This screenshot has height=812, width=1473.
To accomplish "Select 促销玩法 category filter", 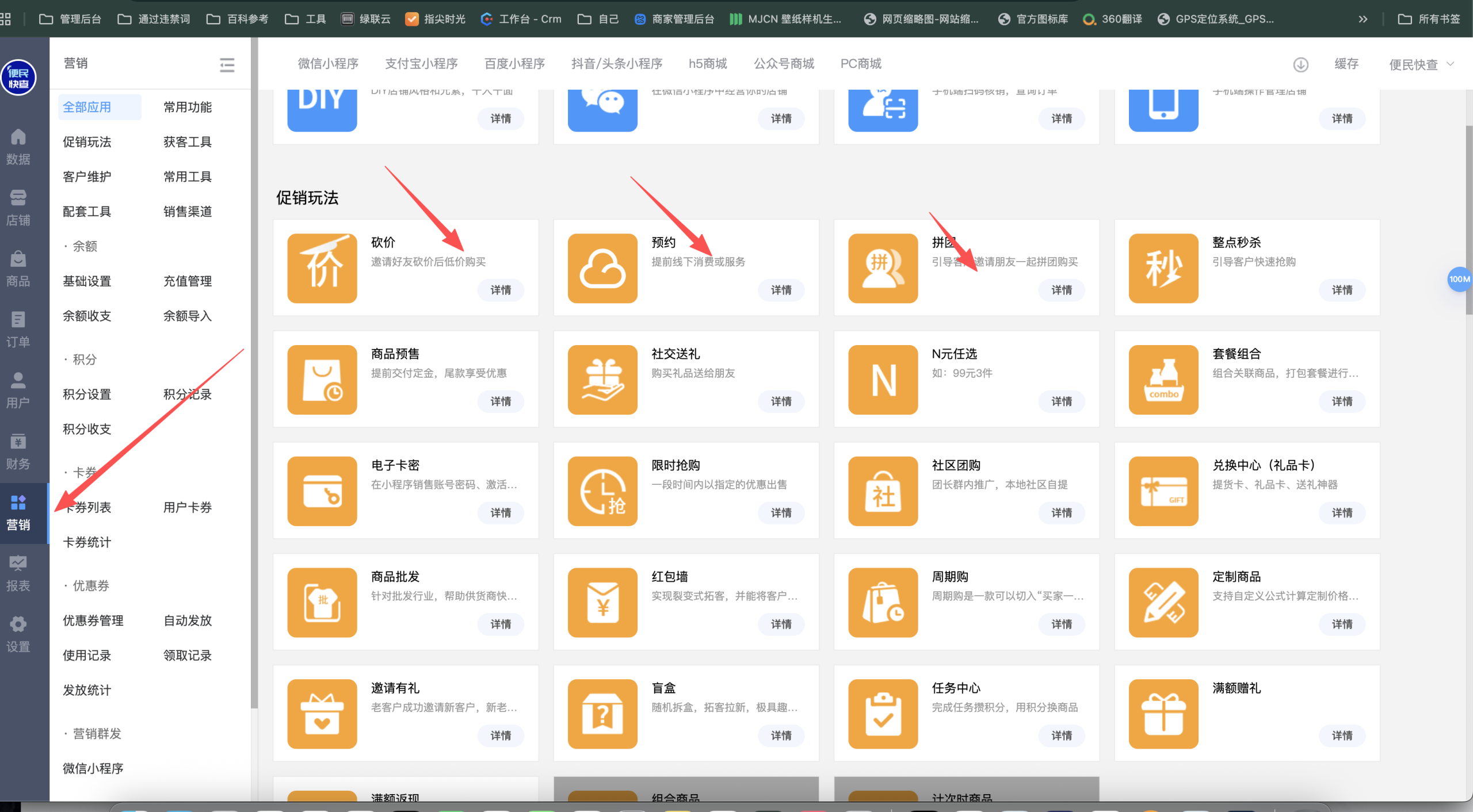I will (87, 142).
